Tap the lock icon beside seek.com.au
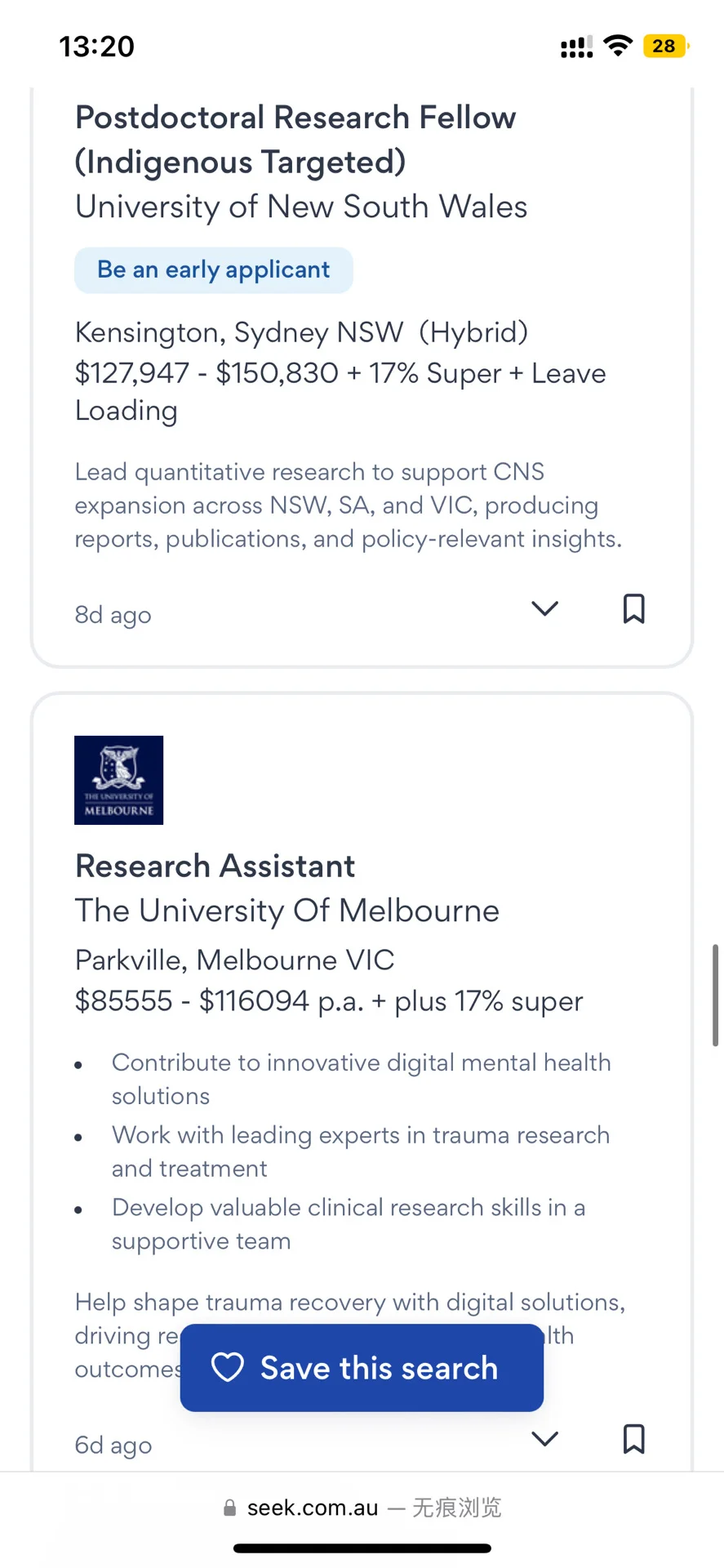Viewport: 724px width, 1568px height. (230, 1508)
